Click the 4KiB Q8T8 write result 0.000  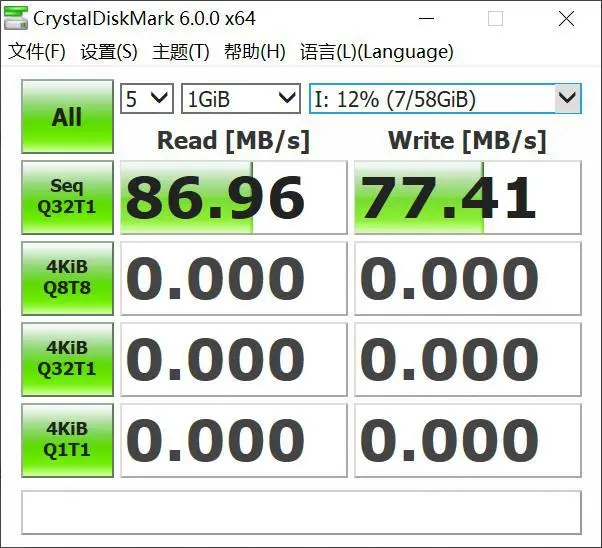(468, 278)
